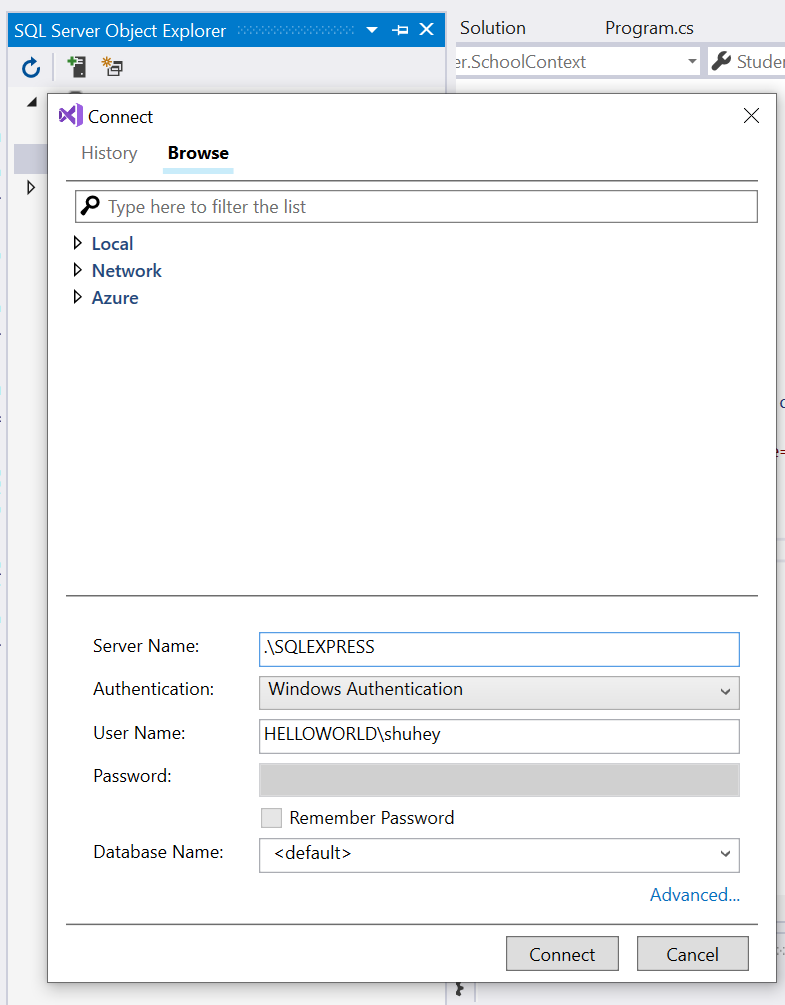Viewport: 785px width, 1005px height.
Task: Collapse the expanded Object Explorer tree node
Action: coord(32,102)
